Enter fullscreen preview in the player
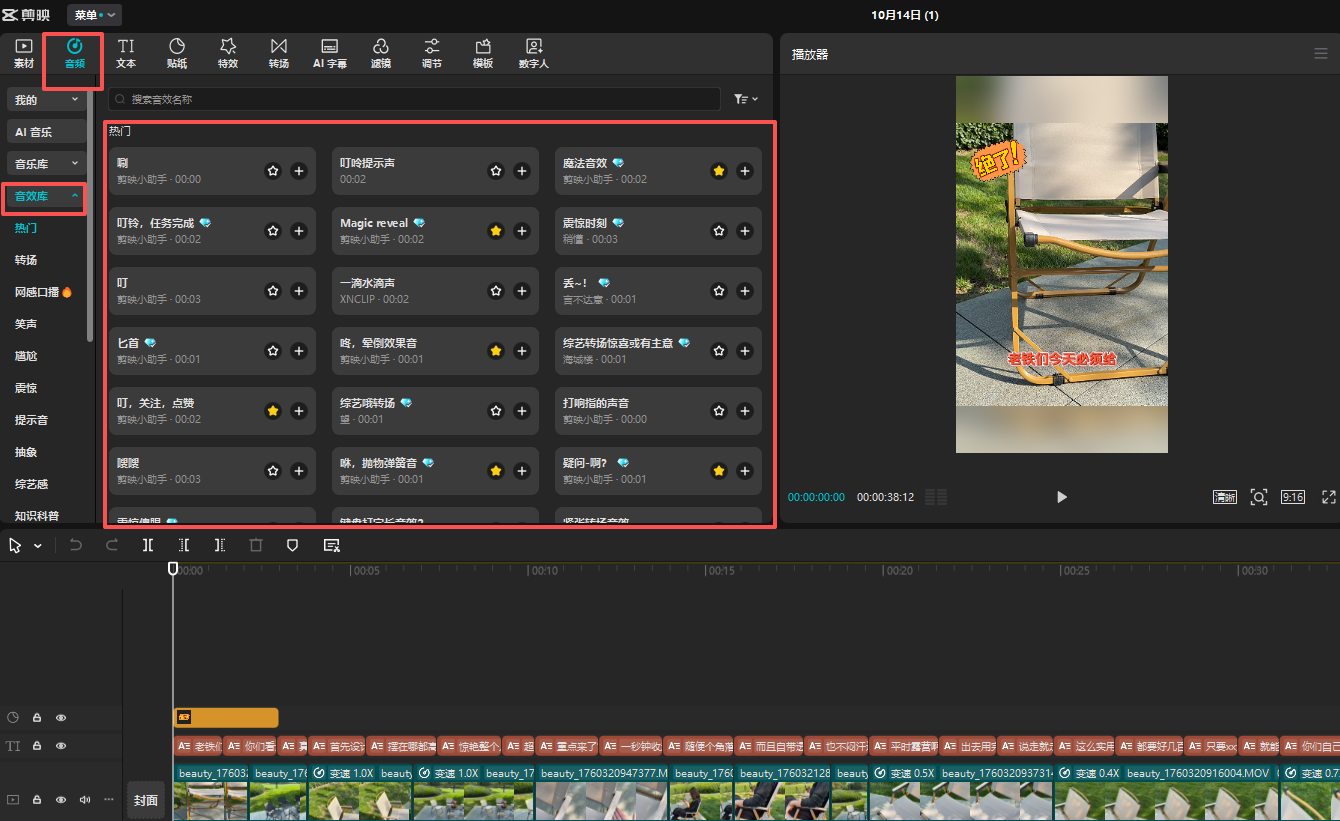This screenshot has width=1340, height=821. click(1328, 497)
